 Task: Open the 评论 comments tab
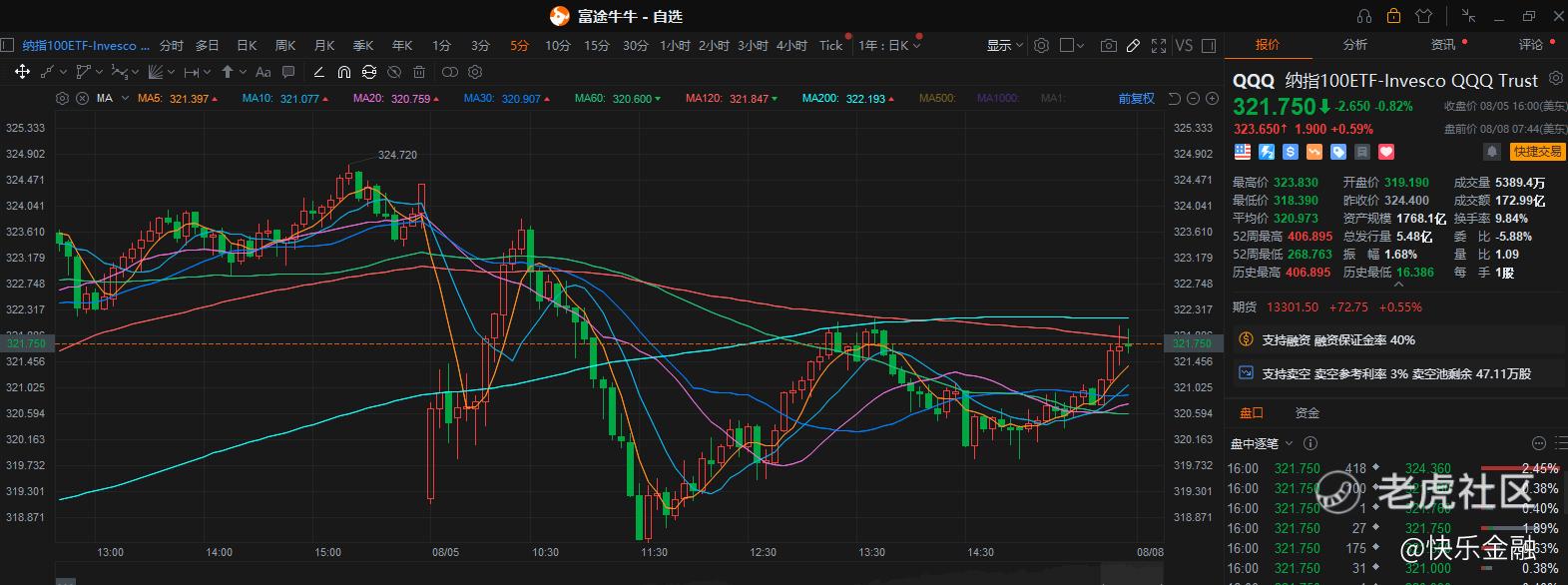tap(1531, 45)
